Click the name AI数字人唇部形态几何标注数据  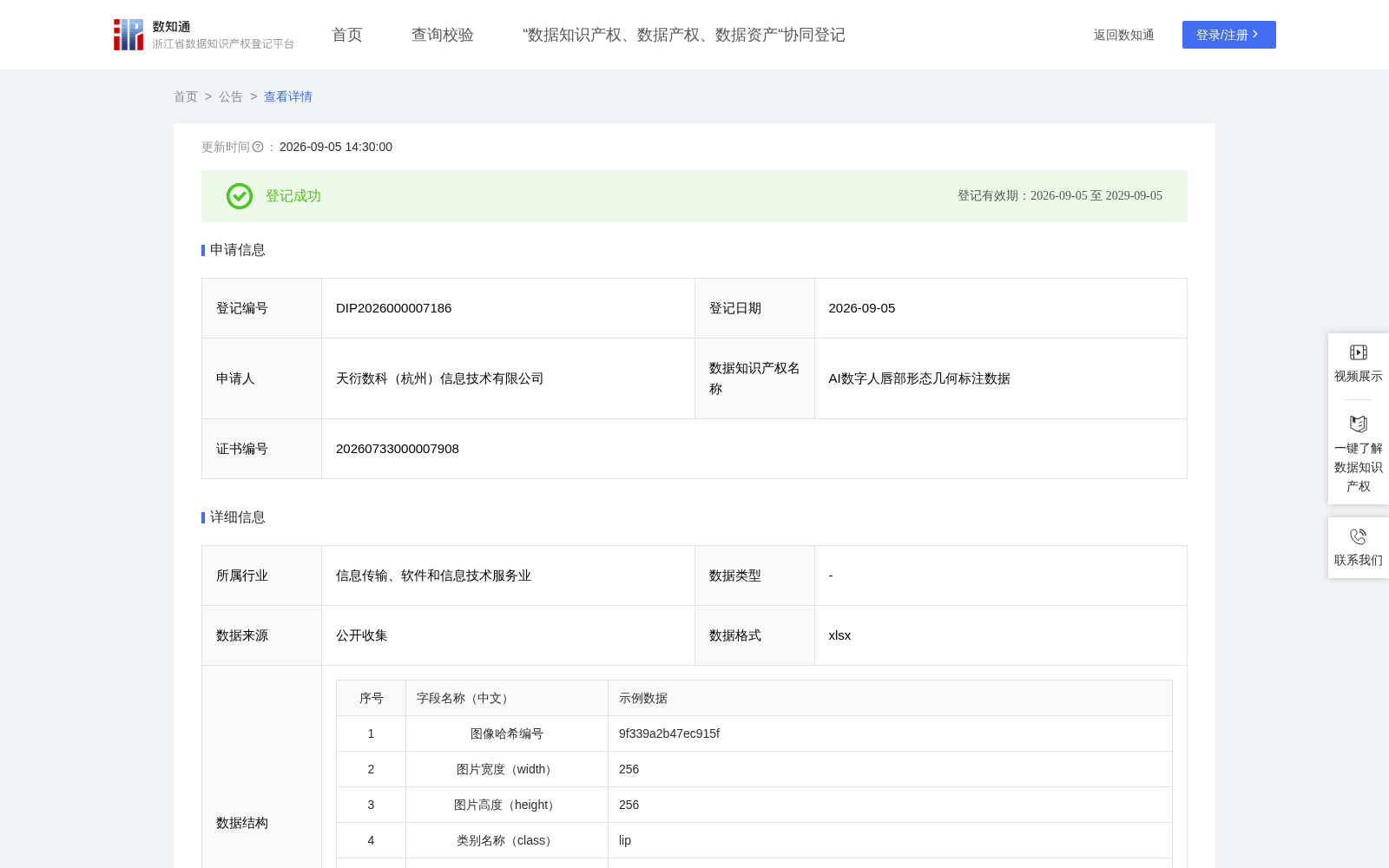click(x=919, y=378)
